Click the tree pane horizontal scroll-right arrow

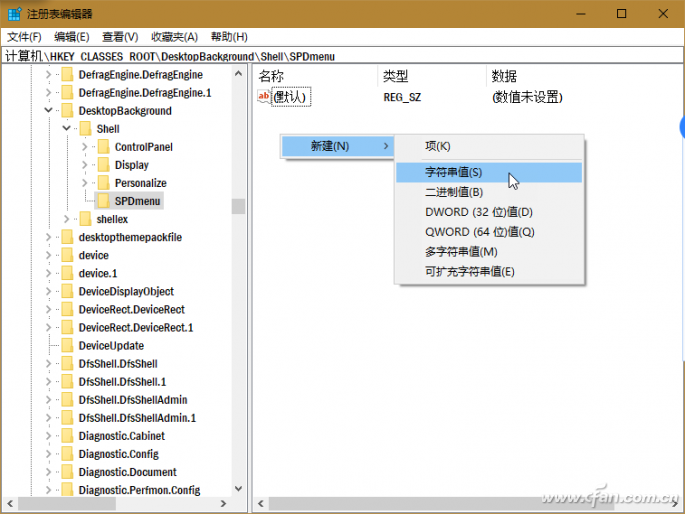223,504
